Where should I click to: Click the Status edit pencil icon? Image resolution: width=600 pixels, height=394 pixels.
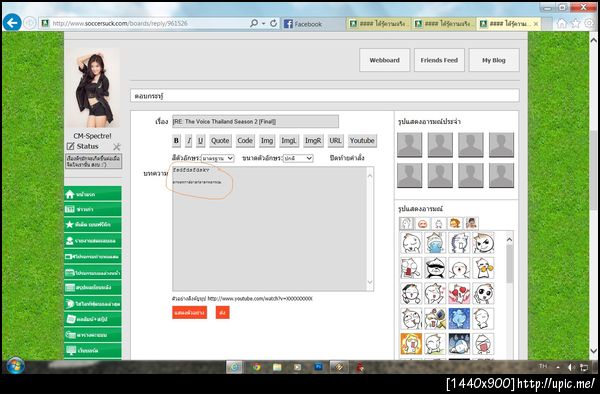tap(70, 146)
